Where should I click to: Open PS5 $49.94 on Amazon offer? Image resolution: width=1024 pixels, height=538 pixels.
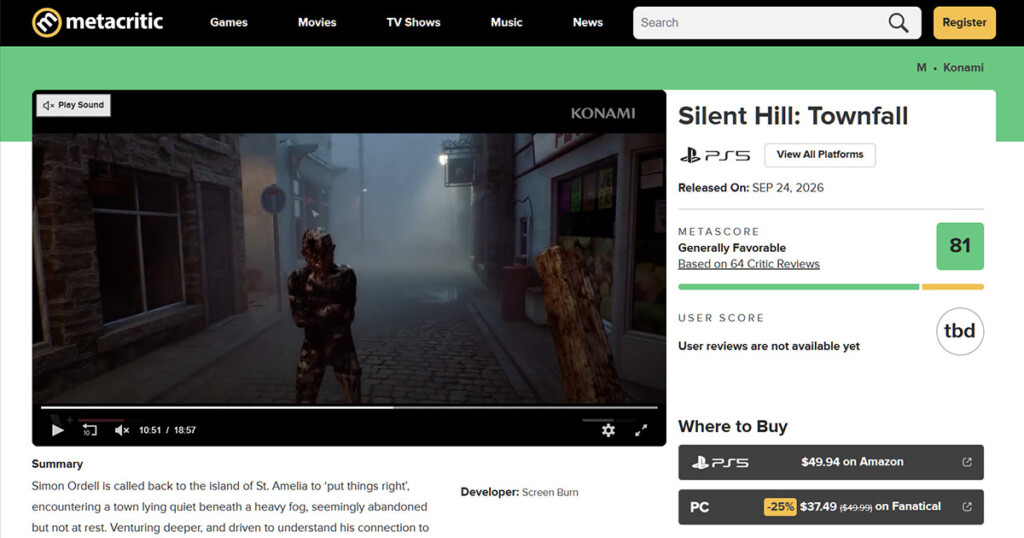tap(831, 462)
